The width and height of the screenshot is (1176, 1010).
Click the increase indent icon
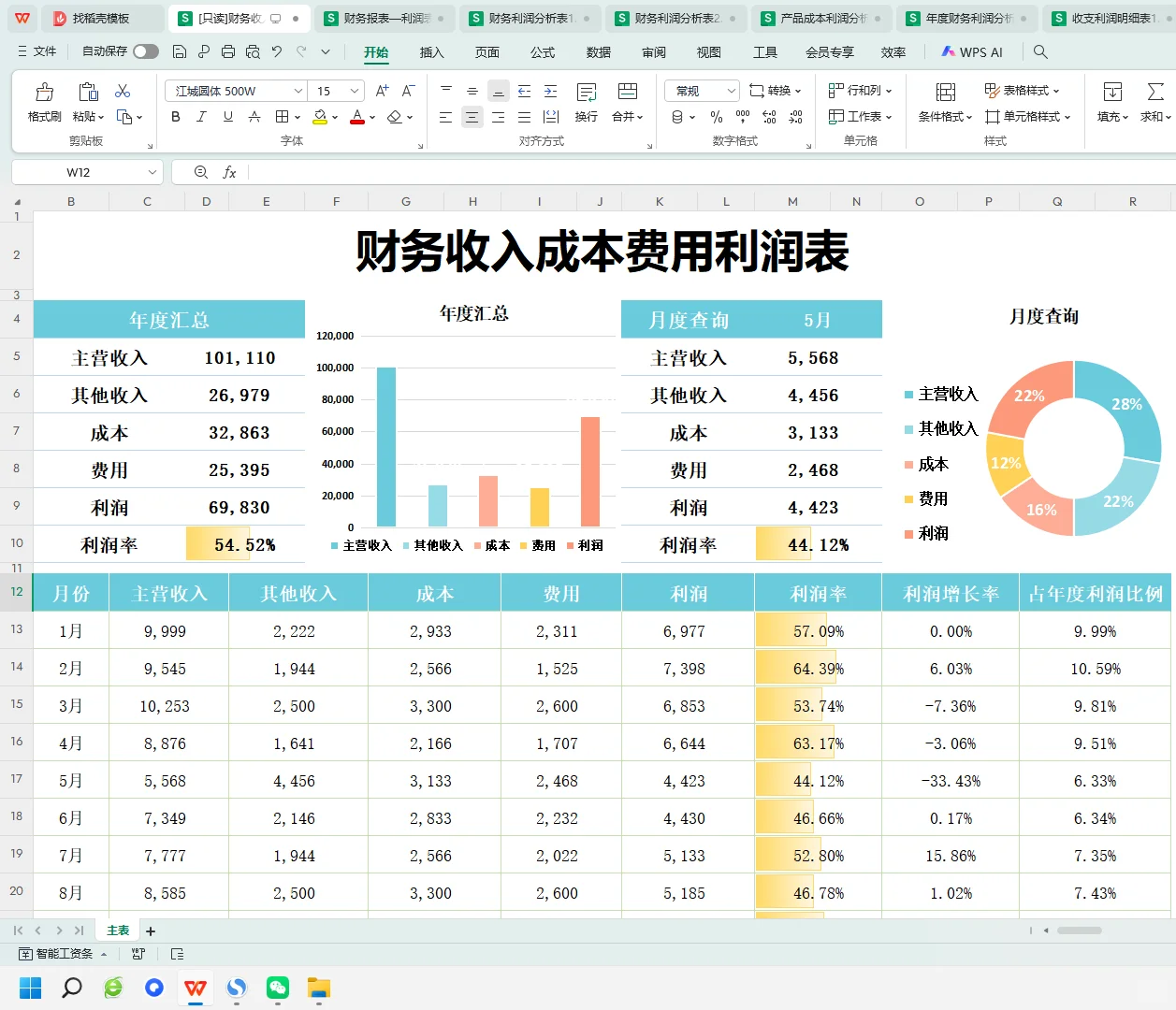coord(550,91)
